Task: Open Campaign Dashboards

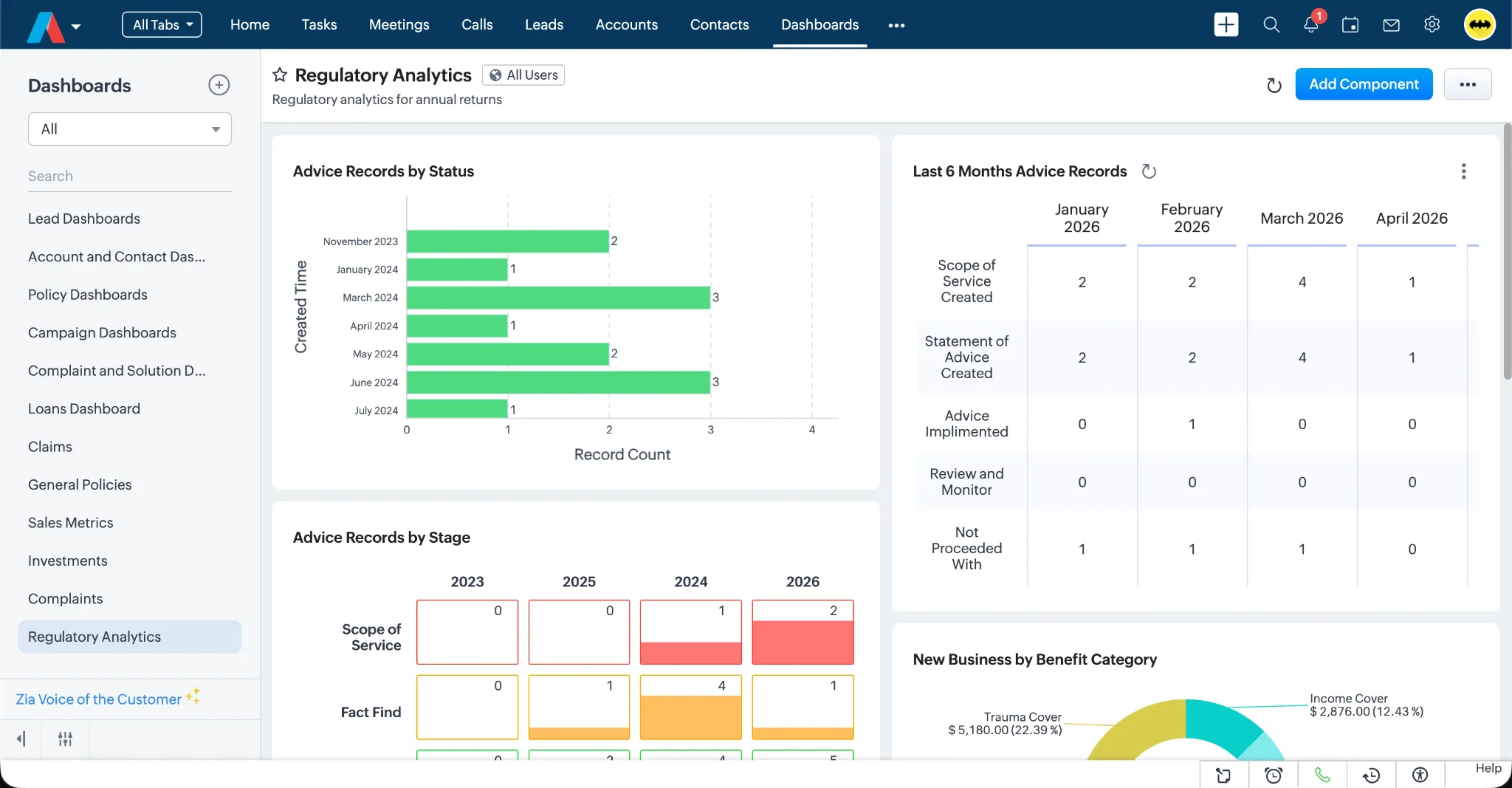Action: 102,332
